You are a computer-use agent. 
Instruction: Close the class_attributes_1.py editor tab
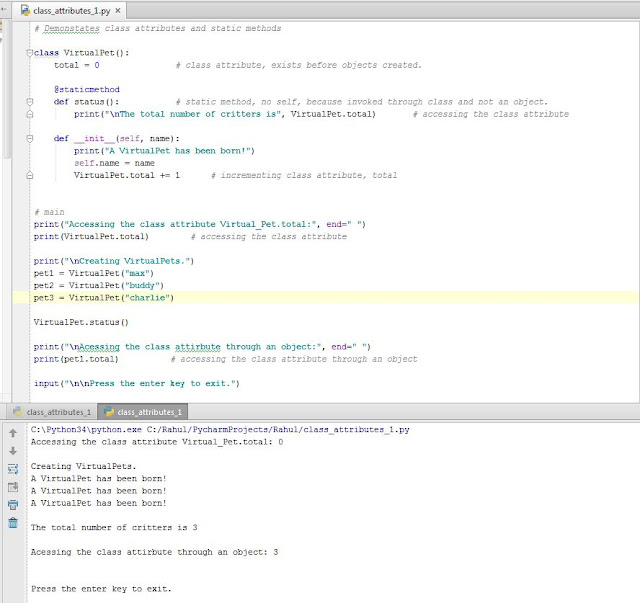point(118,11)
